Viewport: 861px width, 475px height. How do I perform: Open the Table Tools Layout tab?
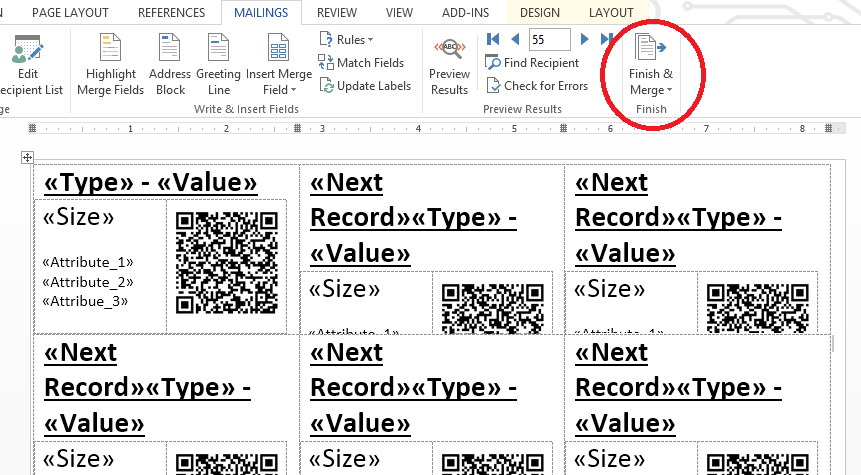pos(611,13)
